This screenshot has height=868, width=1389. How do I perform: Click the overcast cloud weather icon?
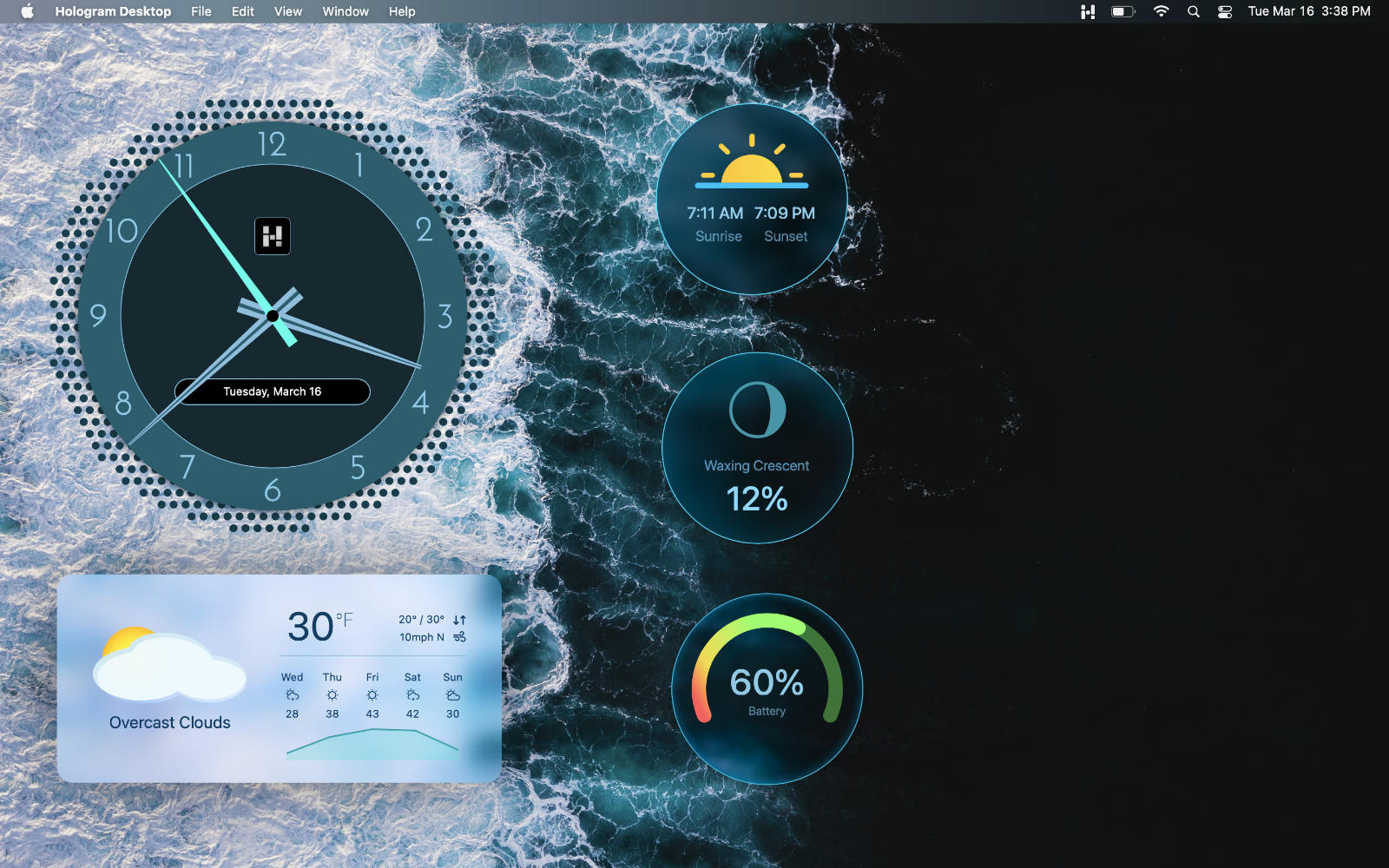click(169, 665)
